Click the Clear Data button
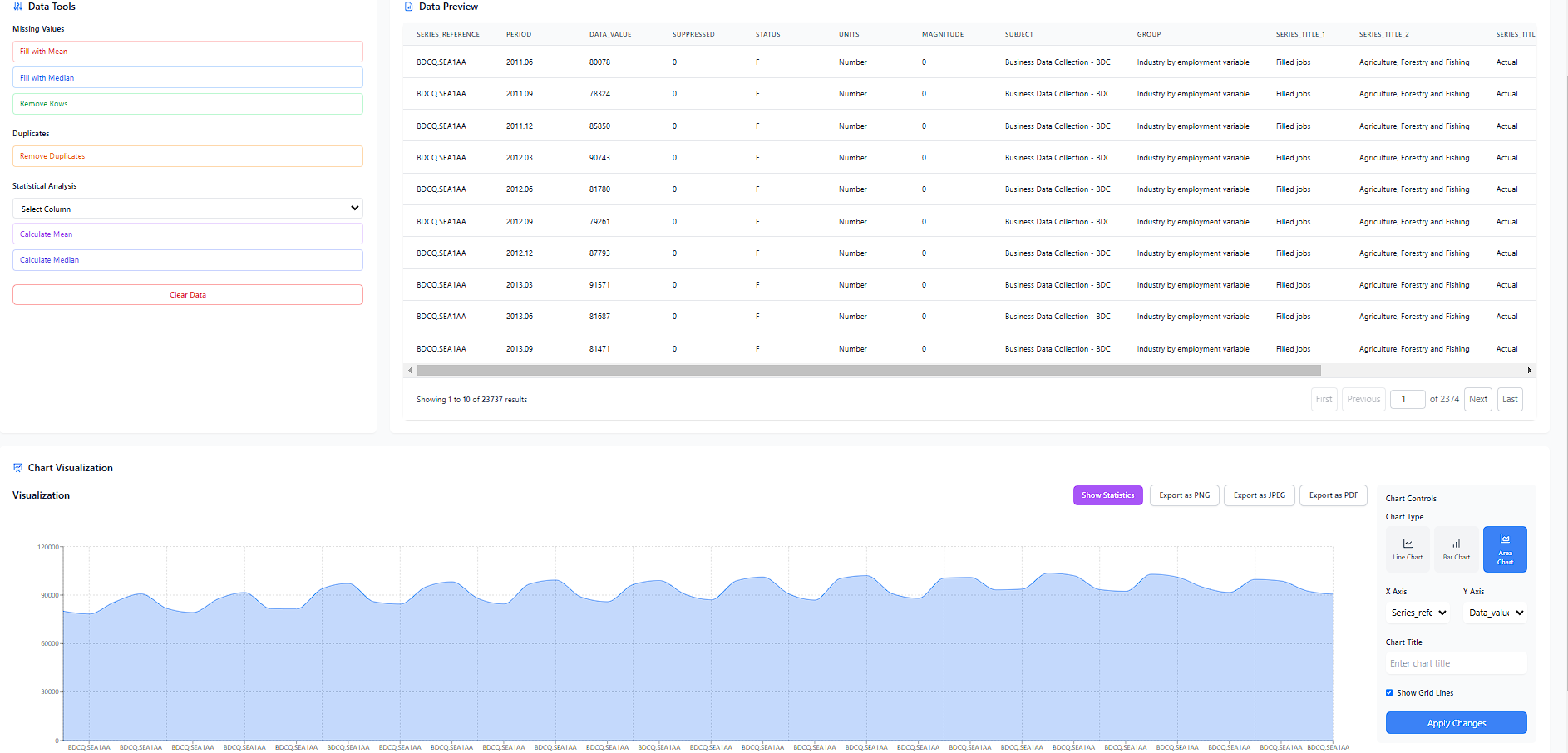1568x753 pixels. (188, 295)
